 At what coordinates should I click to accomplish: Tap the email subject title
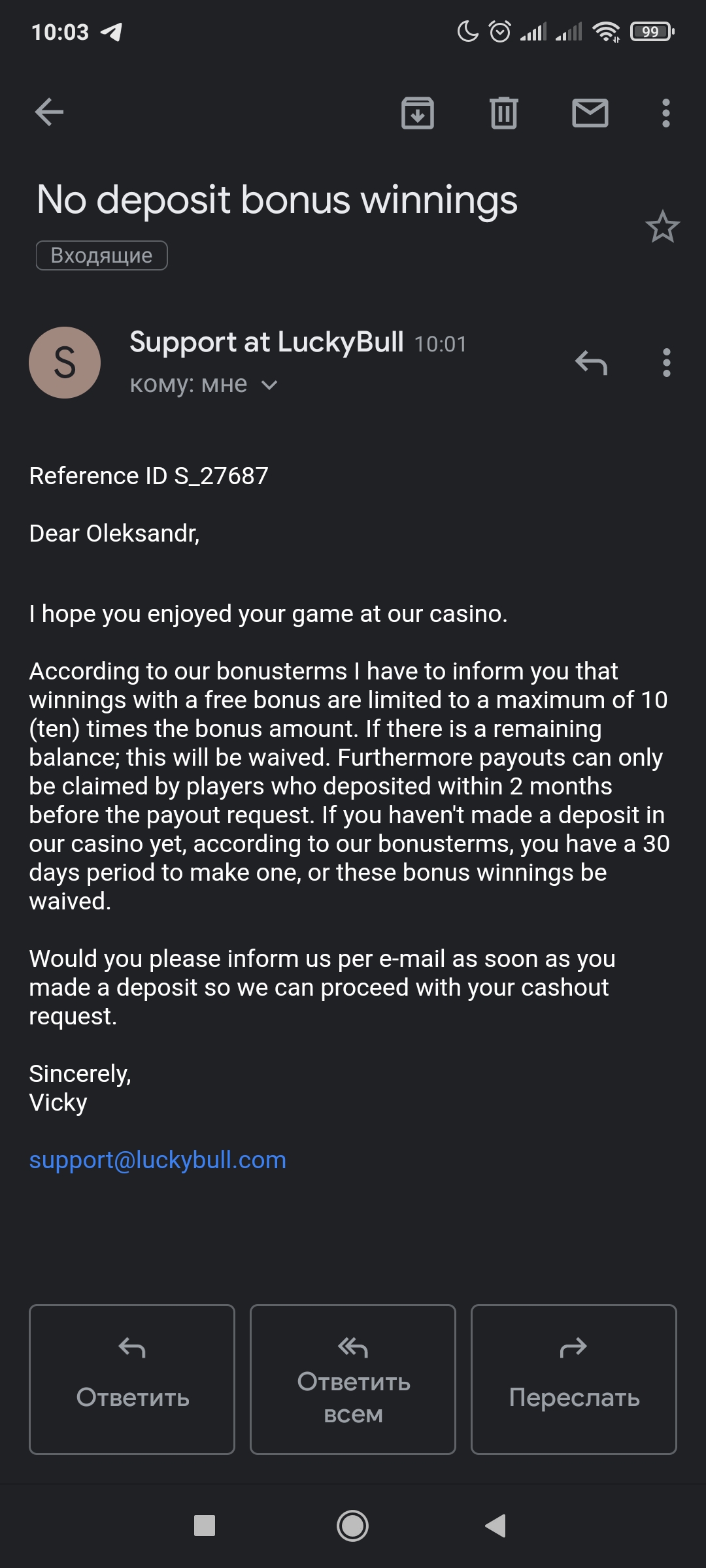[277, 199]
